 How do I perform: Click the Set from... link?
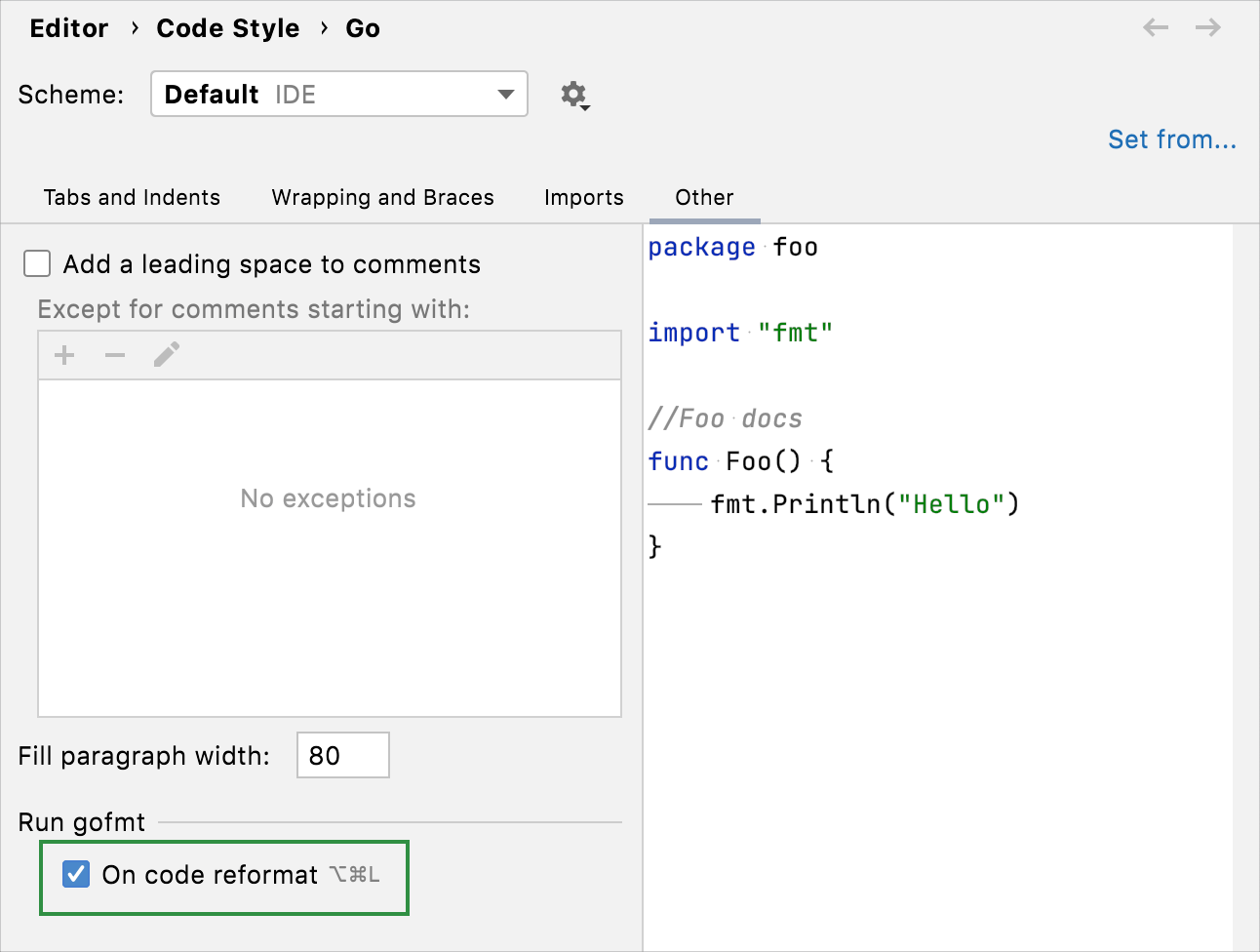[1171, 139]
